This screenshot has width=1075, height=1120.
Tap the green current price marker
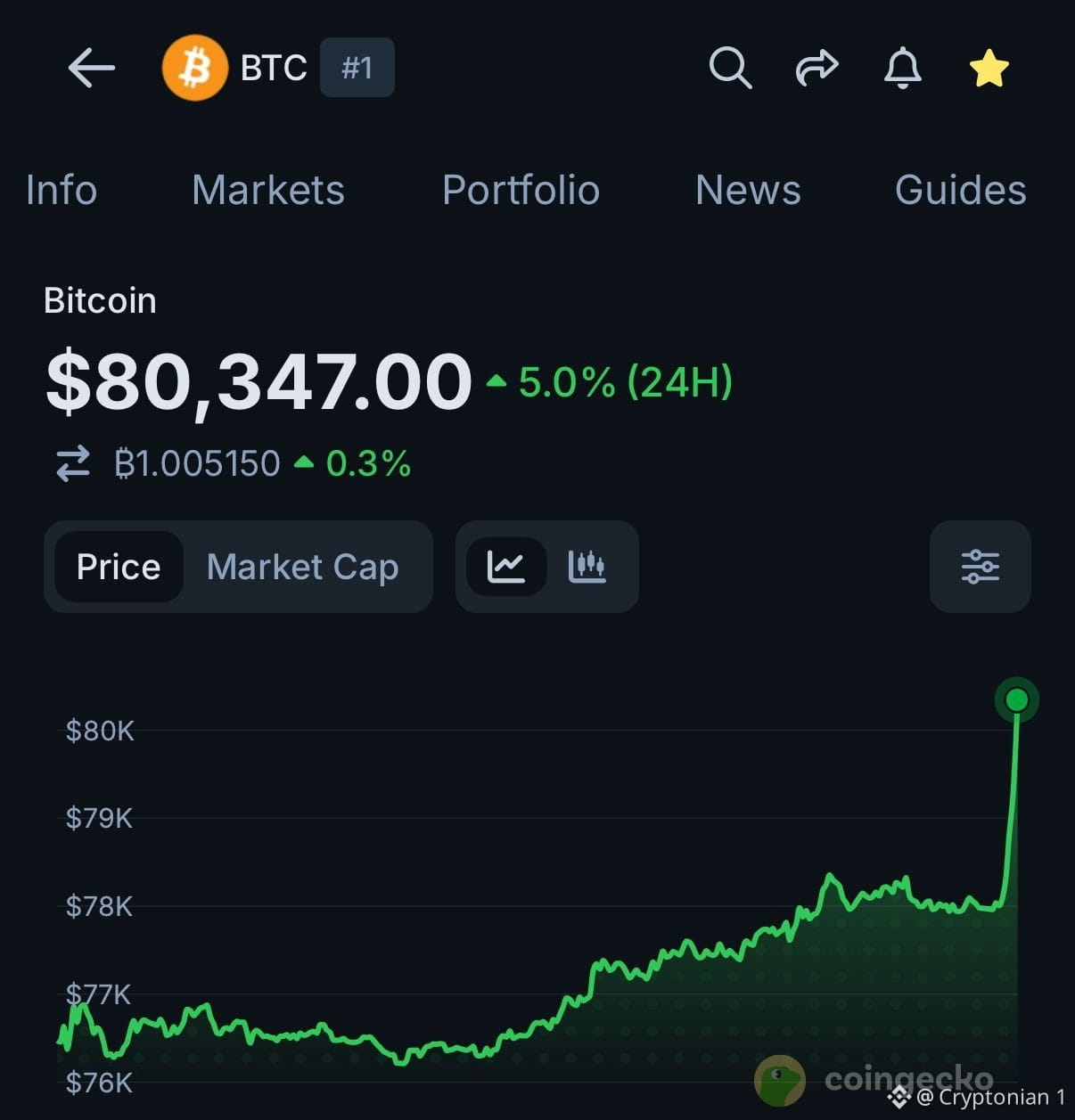tap(1017, 700)
